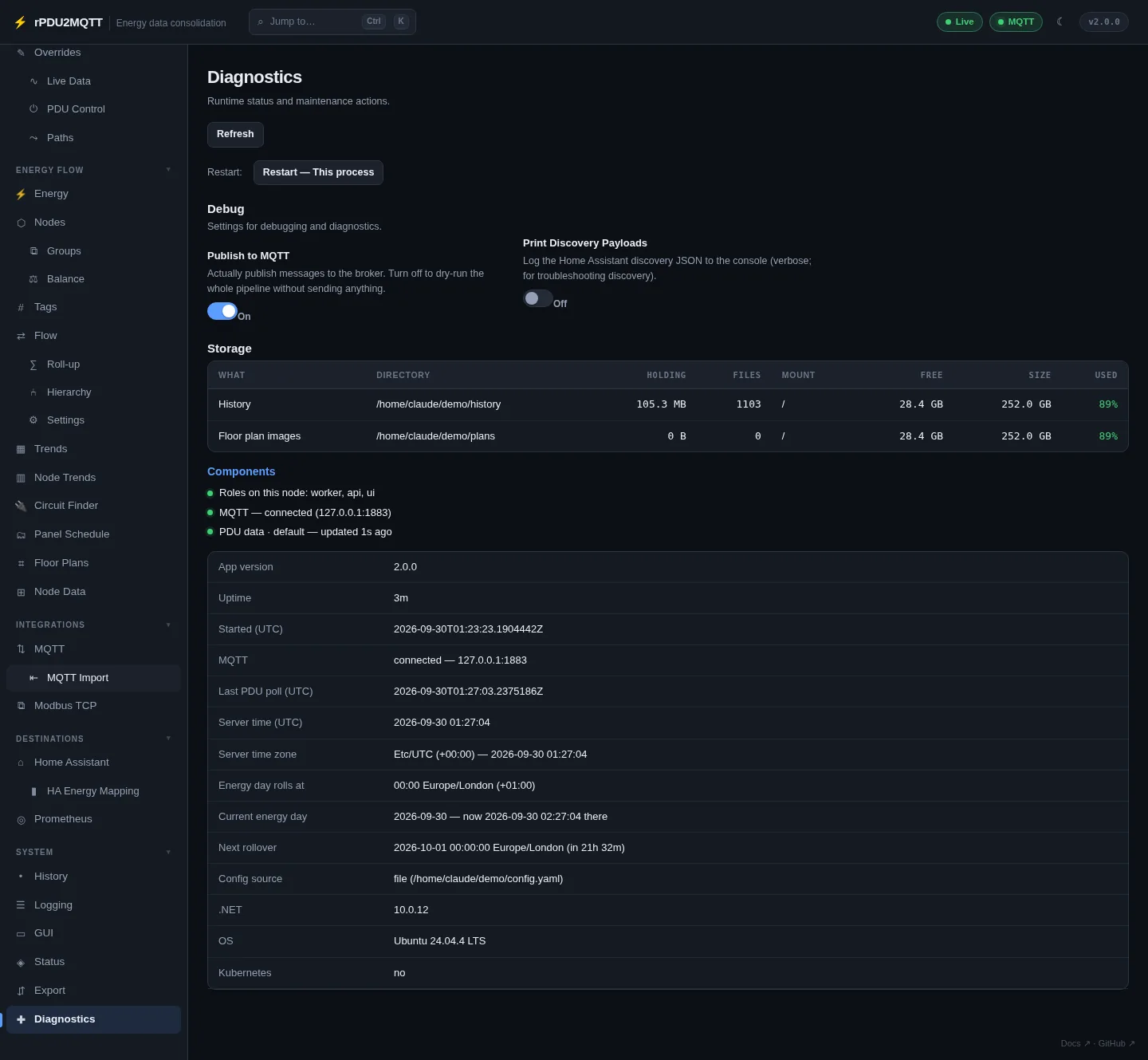Click the PDU Control power icon
The image size is (1148, 1060).
33,109
